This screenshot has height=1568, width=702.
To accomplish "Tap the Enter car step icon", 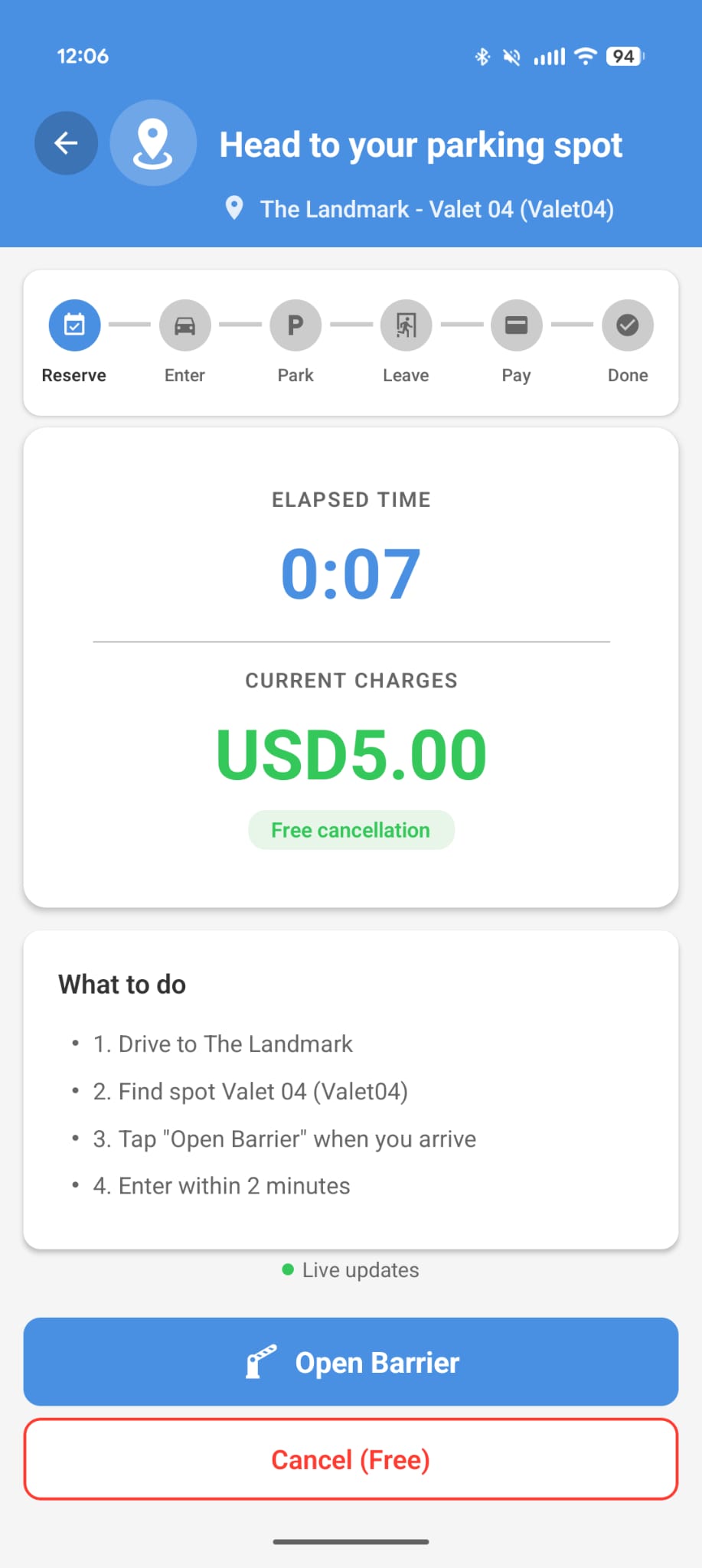I will pyautogui.click(x=184, y=325).
